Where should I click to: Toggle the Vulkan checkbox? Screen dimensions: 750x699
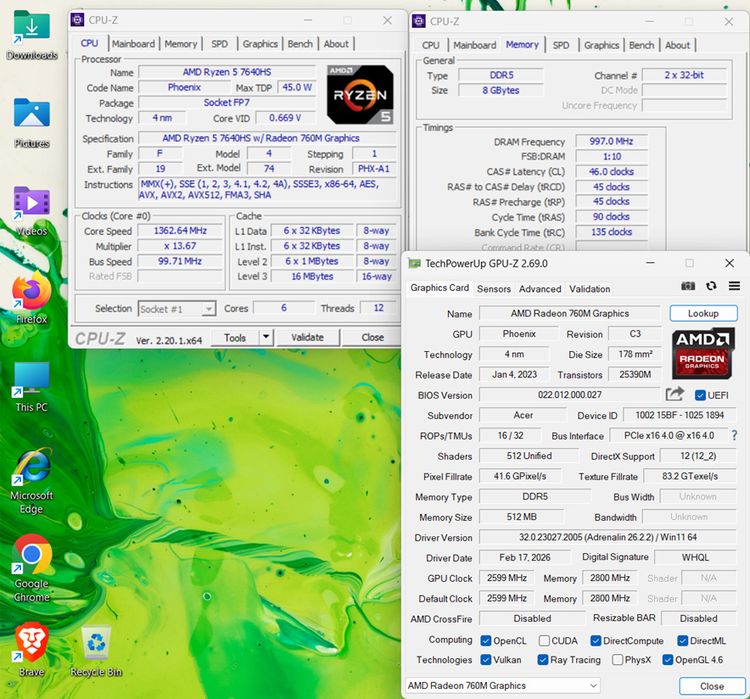(x=486, y=660)
